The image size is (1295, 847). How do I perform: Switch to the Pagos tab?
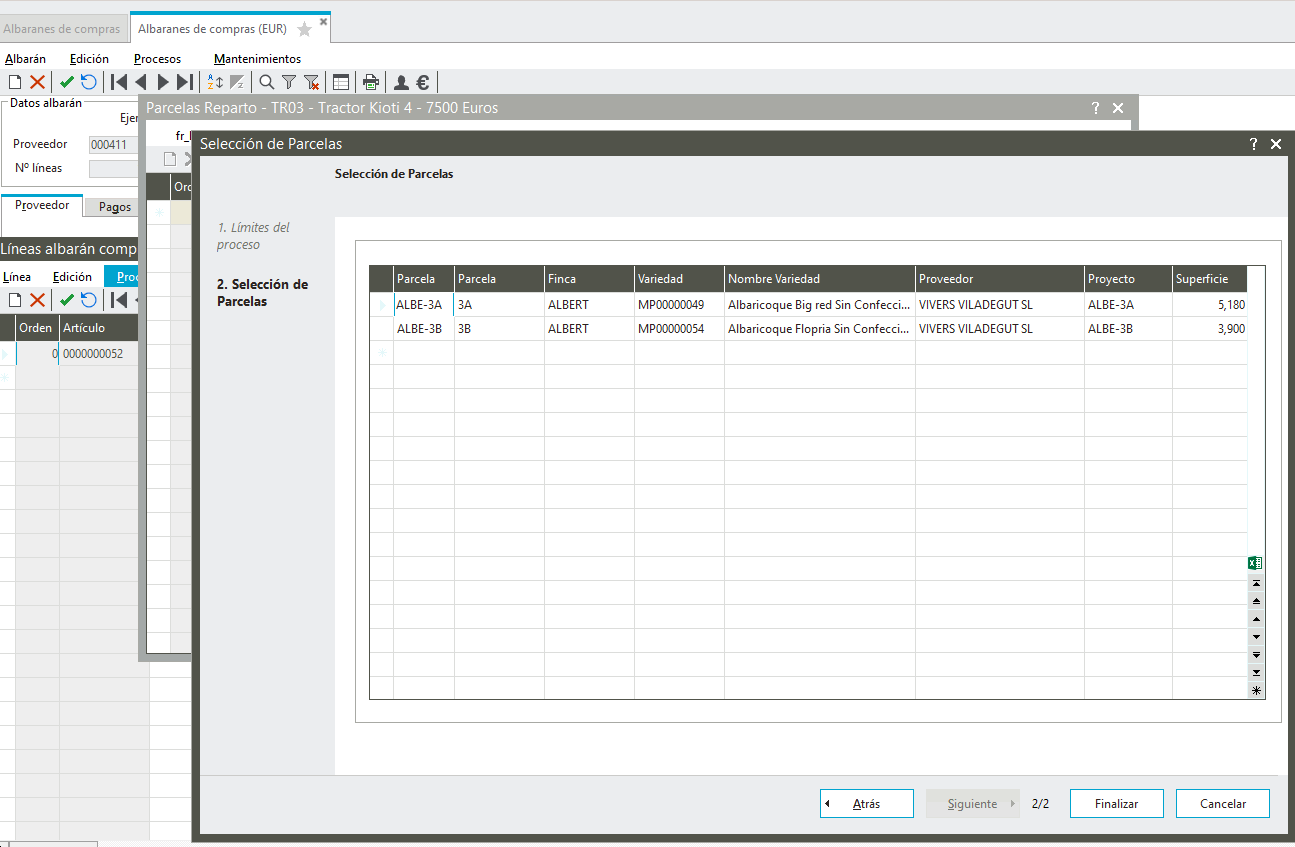(x=115, y=207)
